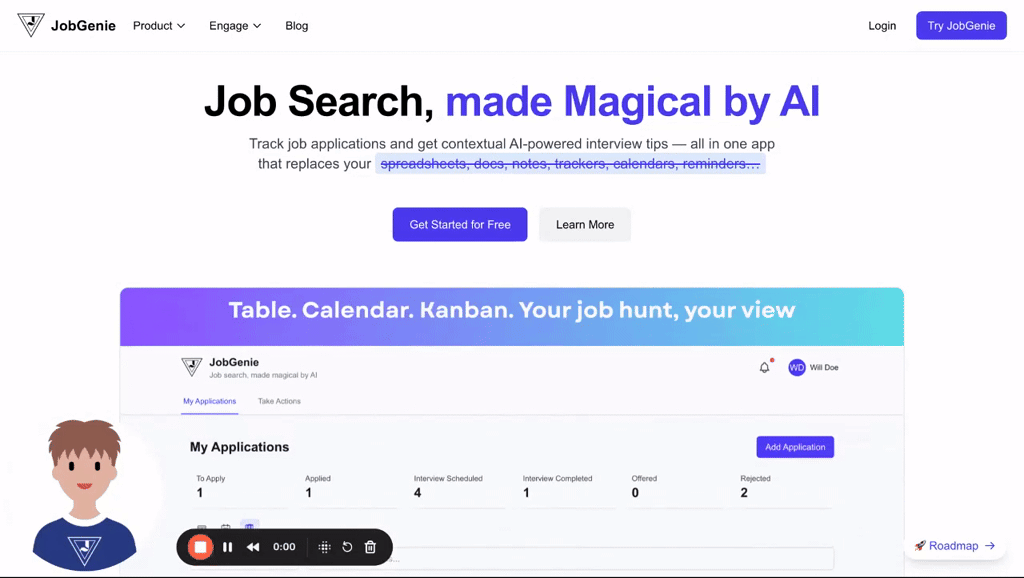This screenshot has height=578, width=1024.
Task: Click the Table. Calendar. Kanban. banner
Action: point(512,316)
